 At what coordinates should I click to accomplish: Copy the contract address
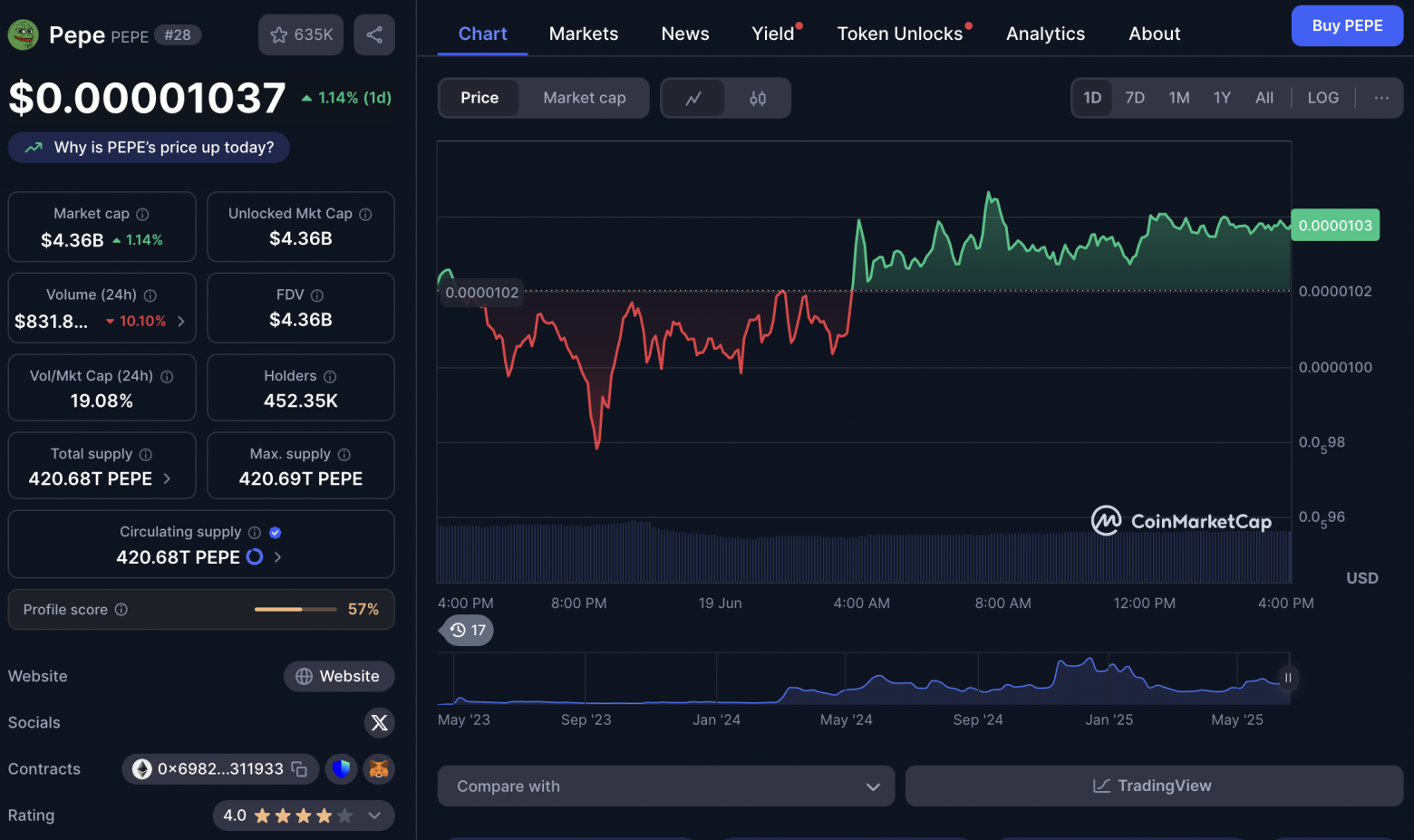[299, 769]
